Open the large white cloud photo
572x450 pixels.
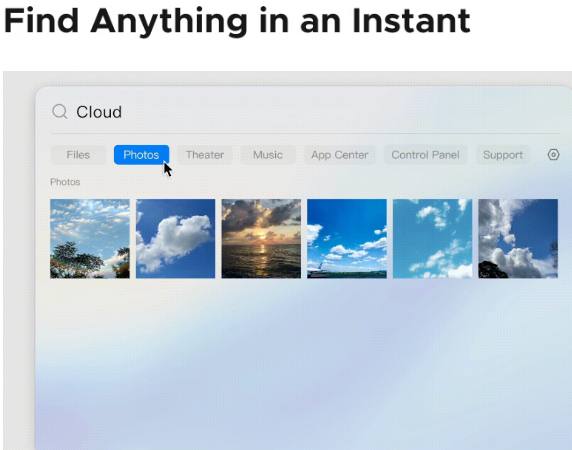(x=175, y=238)
